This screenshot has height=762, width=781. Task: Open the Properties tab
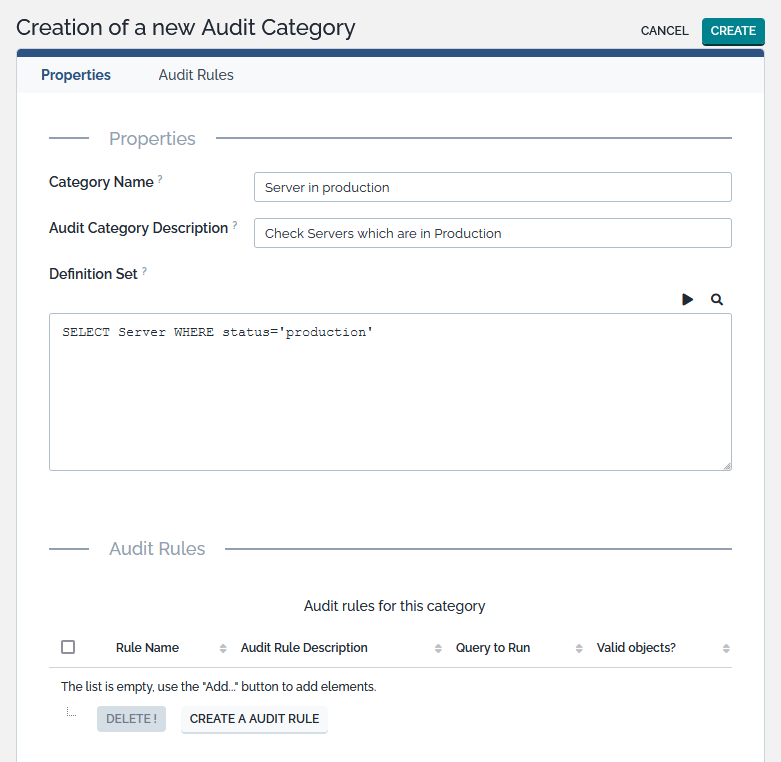pyautogui.click(x=76, y=75)
